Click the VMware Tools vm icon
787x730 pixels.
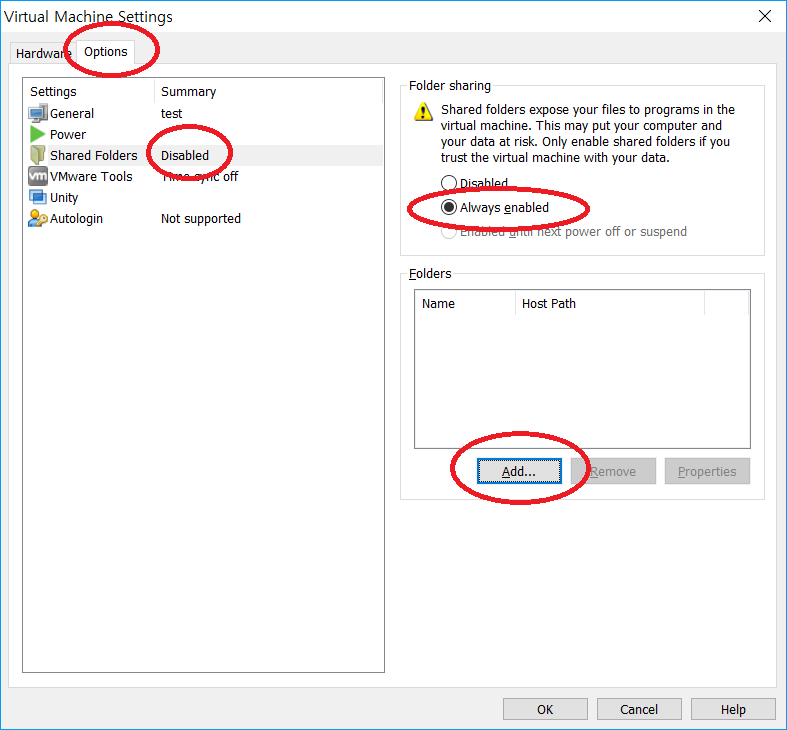tap(38, 176)
